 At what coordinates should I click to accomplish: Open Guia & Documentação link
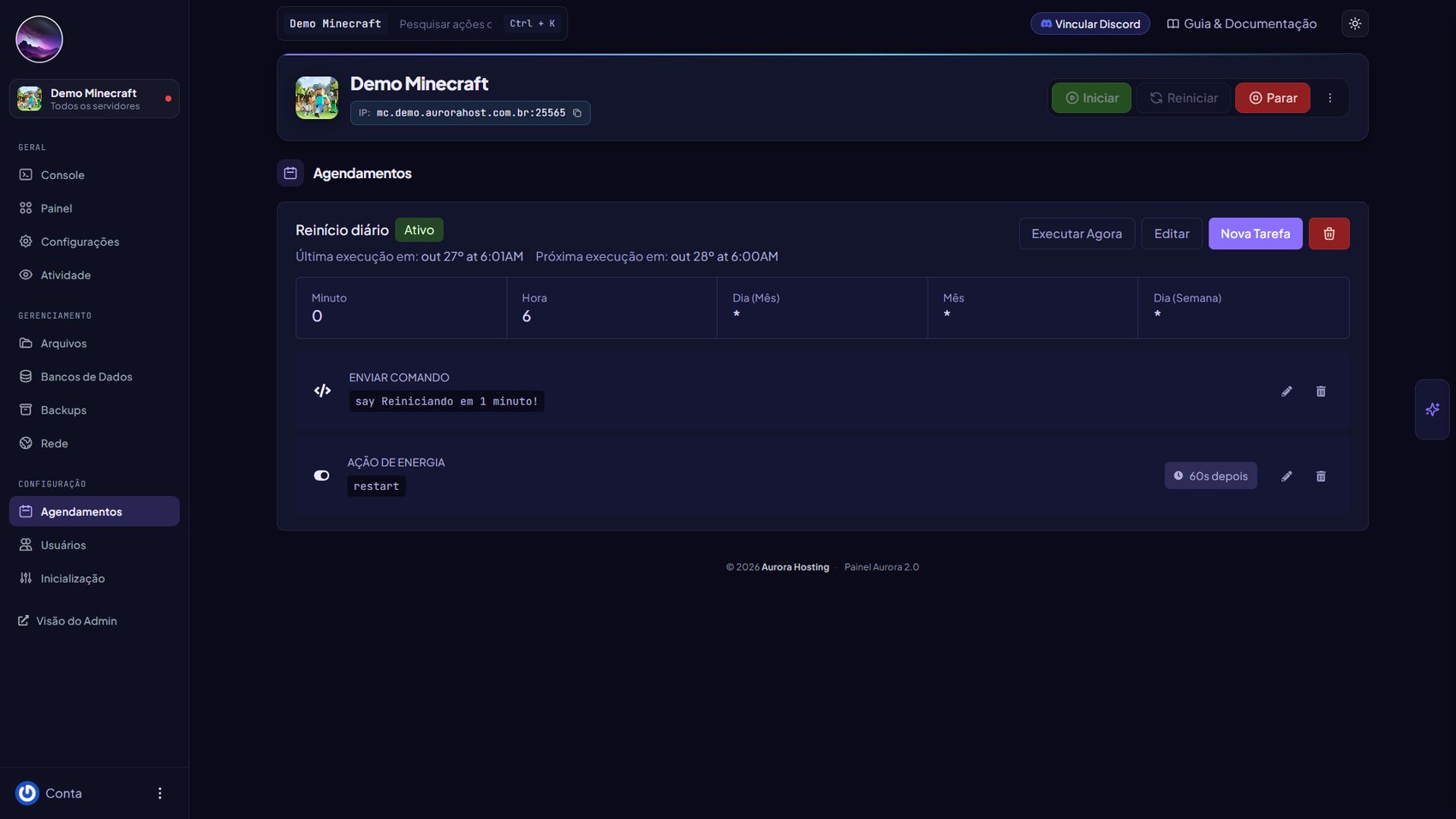pyautogui.click(x=1242, y=24)
